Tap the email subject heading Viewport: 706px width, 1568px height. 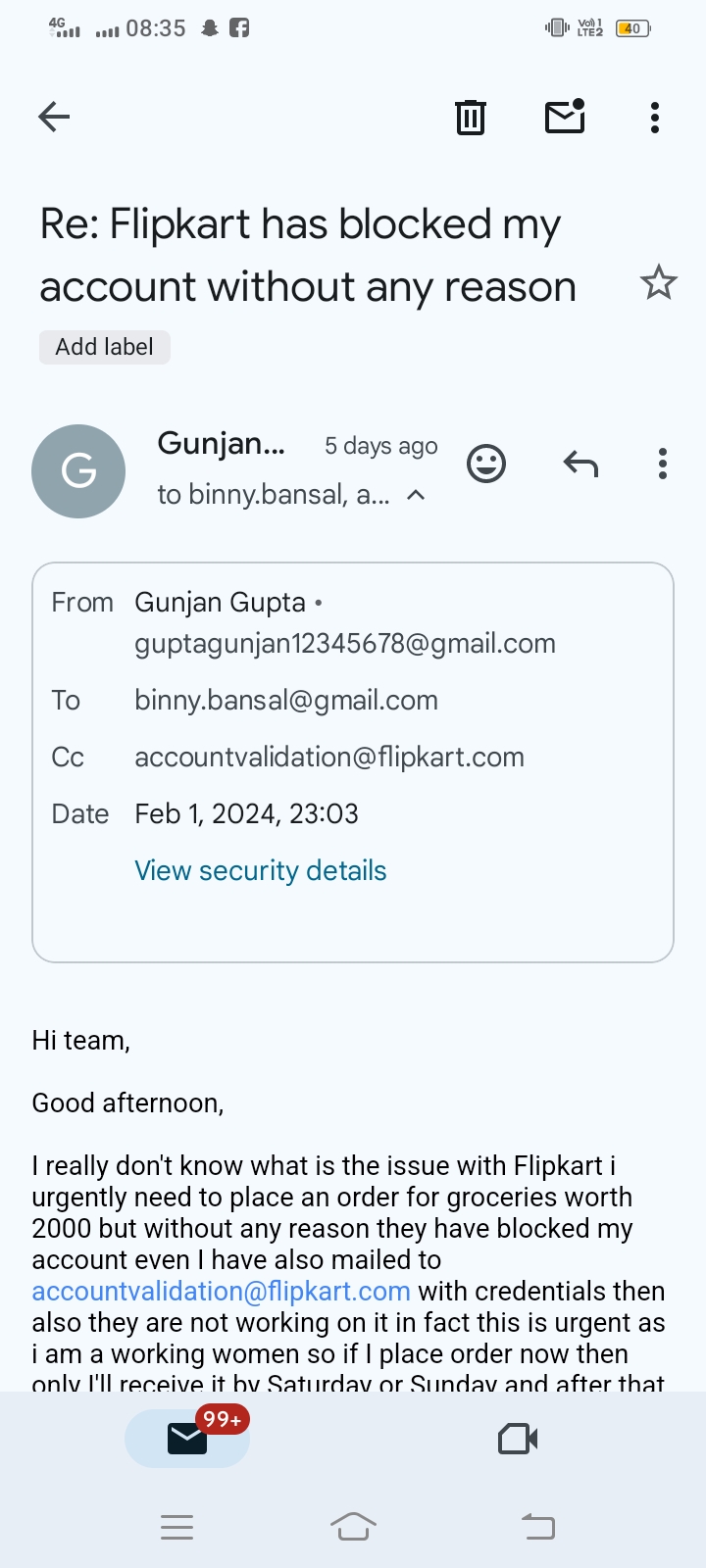[308, 255]
